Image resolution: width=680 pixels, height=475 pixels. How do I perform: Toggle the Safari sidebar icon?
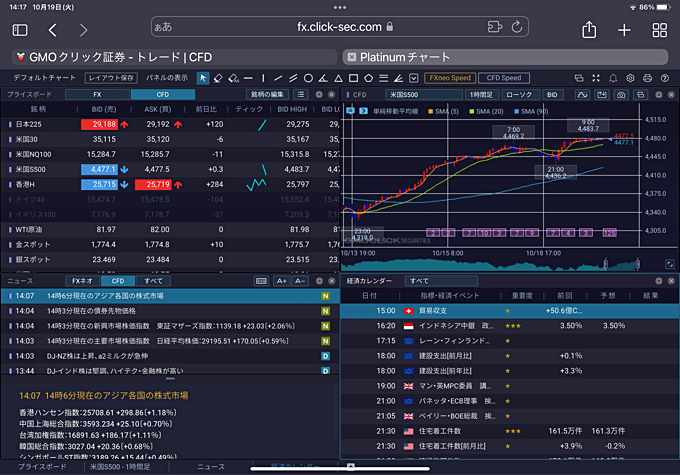click(x=20, y=30)
